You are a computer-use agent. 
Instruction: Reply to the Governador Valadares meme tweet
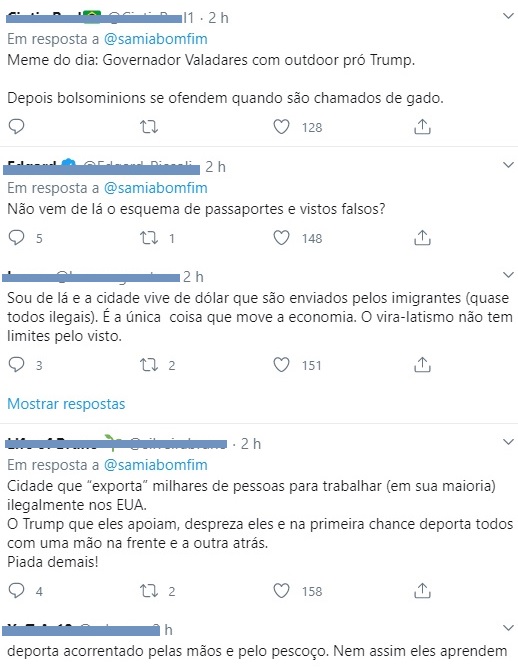pyautogui.click(x=16, y=127)
